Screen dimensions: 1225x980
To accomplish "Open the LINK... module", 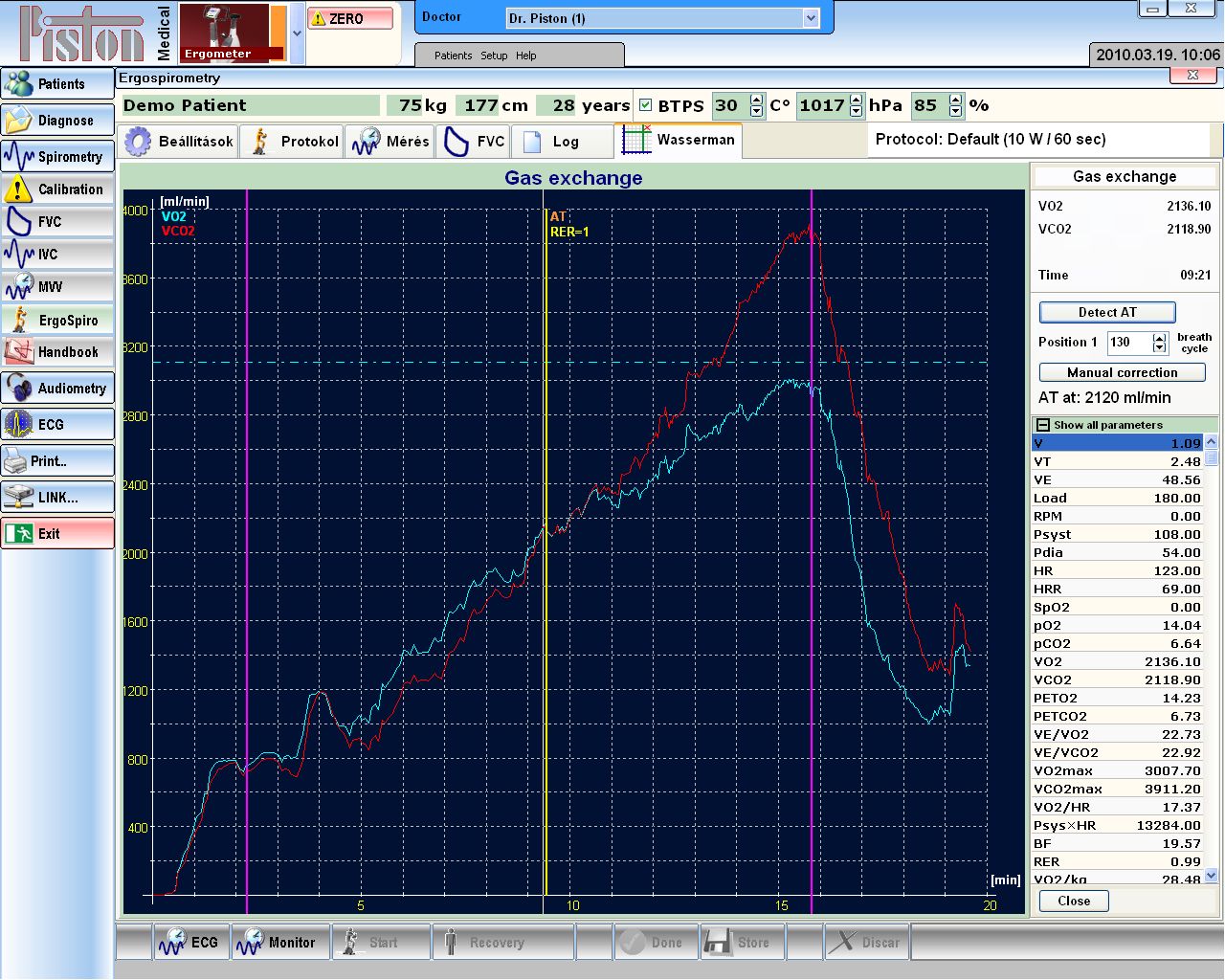I will 57,497.
